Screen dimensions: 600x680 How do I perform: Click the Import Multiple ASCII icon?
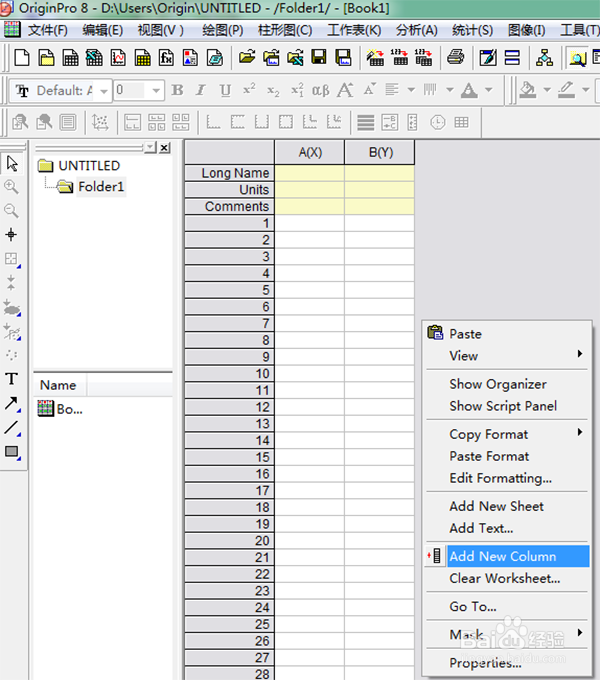pyautogui.click(x=424, y=57)
